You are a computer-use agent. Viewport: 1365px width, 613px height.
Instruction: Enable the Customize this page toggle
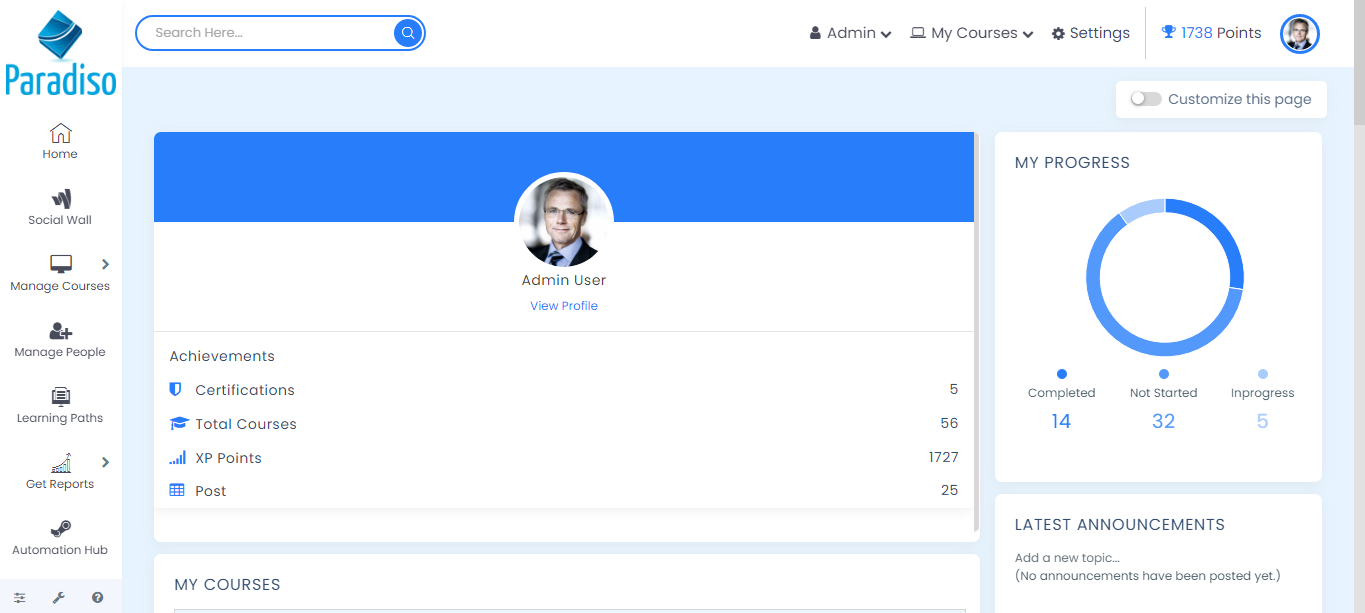[x=1145, y=99]
